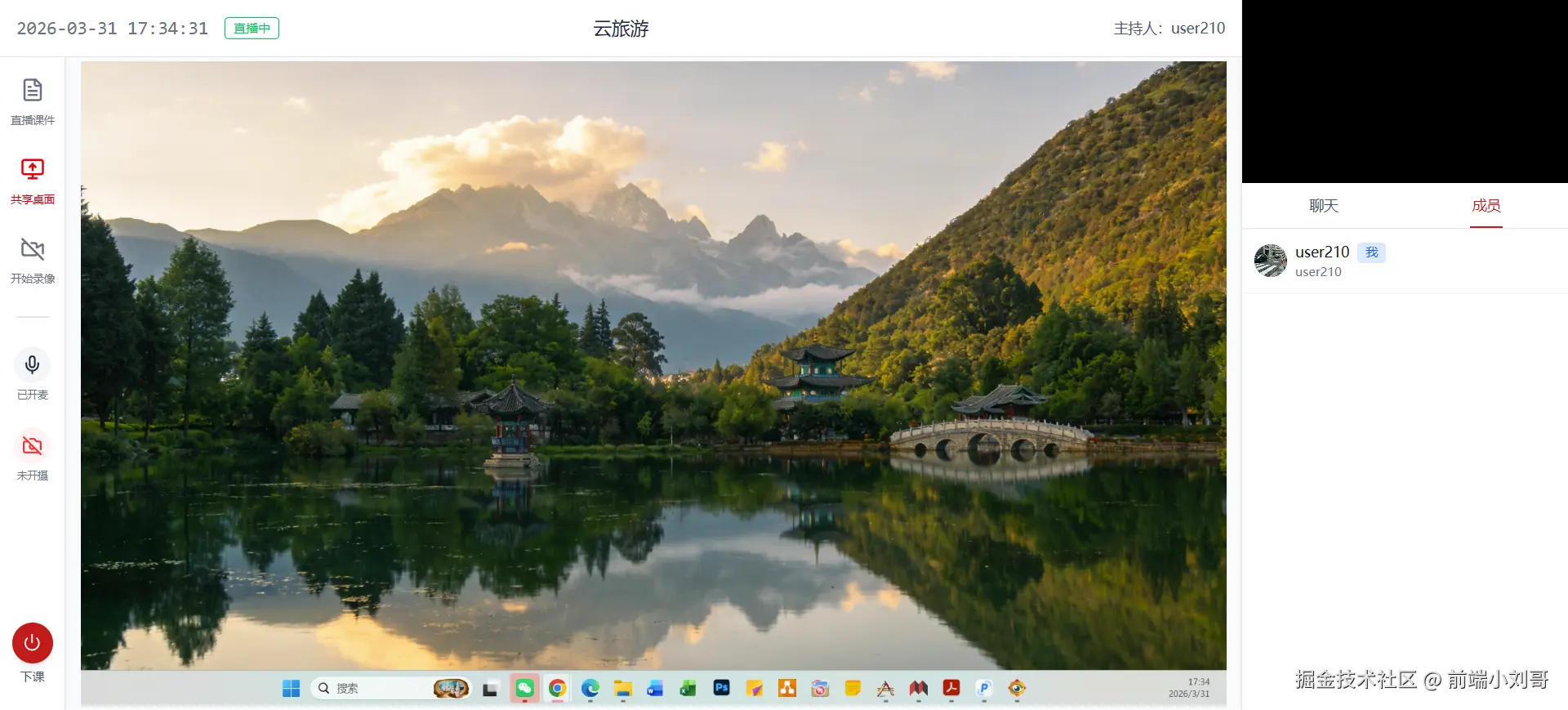Click the letter A font app taskbar icon
This screenshot has height=710, width=1568.
pos(885,689)
